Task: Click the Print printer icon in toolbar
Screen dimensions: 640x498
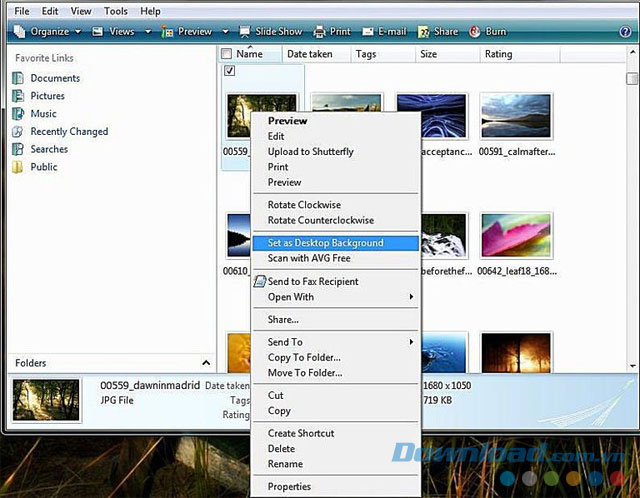Action: pos(319,31)
